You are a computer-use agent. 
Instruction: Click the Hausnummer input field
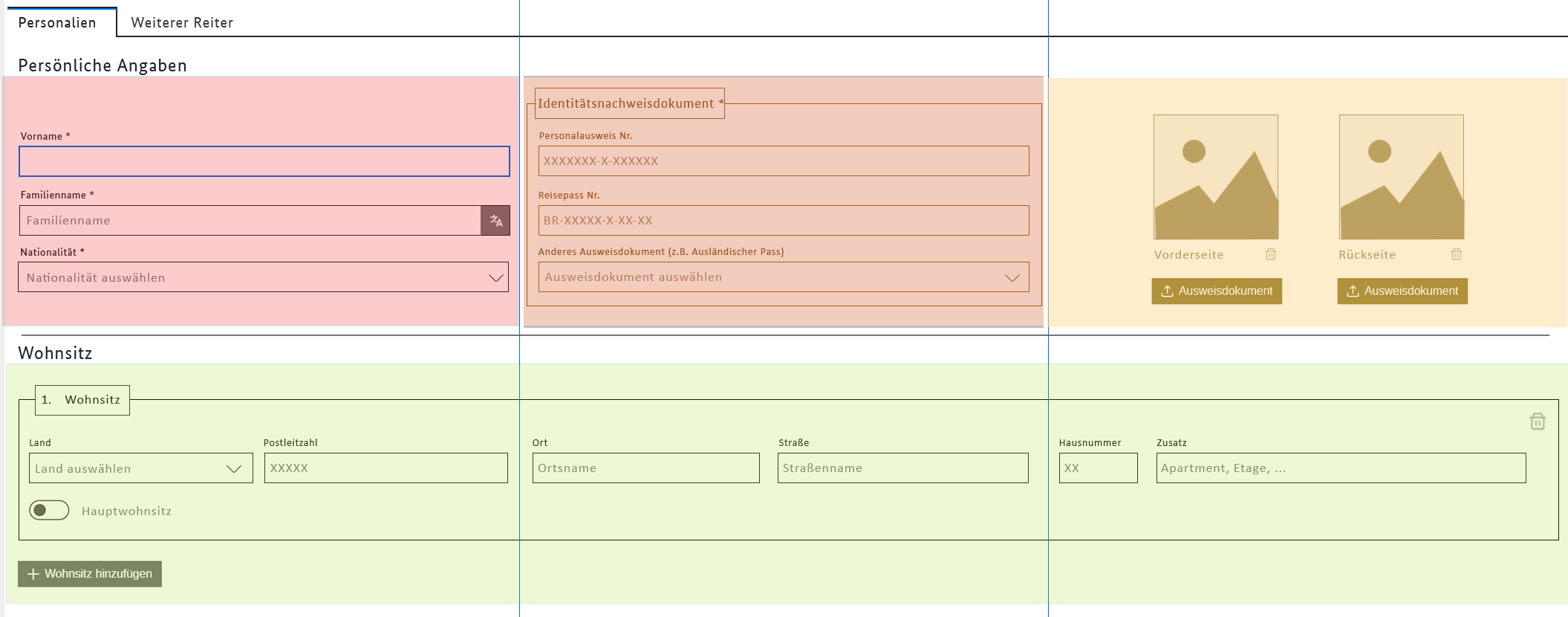pos(1099,468)
